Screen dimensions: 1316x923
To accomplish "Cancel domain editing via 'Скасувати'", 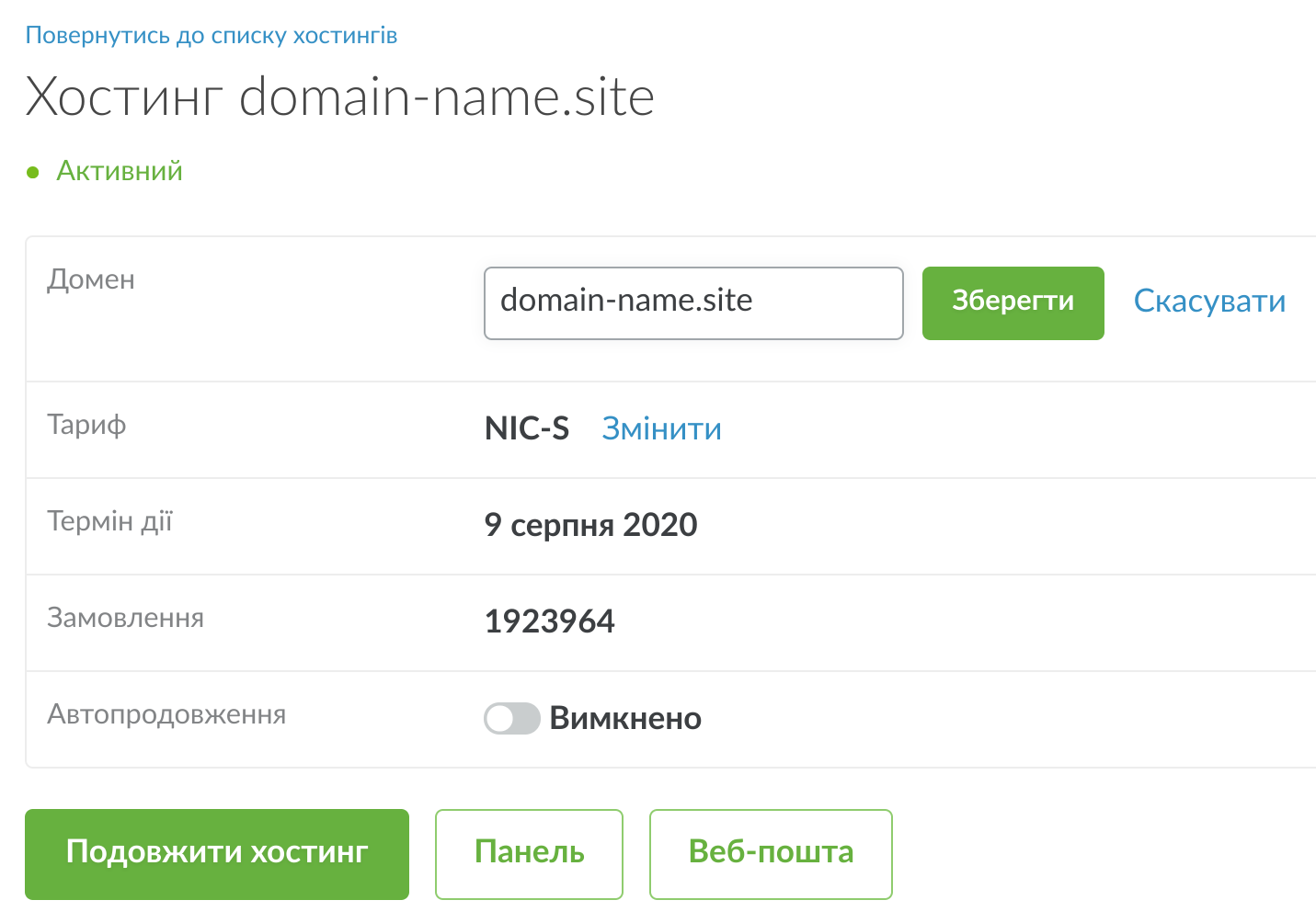I will pos(1208,302).
